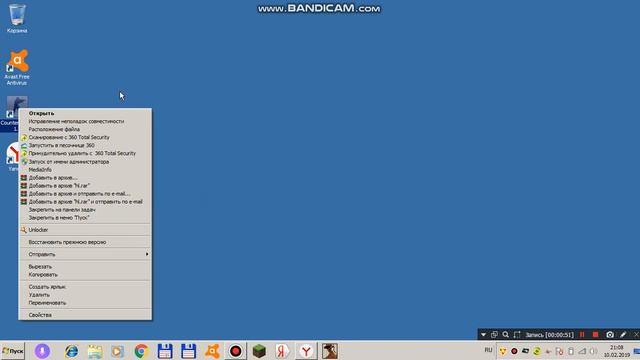Click the Bandicam rectangle area selection icon

(x=517, y=335)
